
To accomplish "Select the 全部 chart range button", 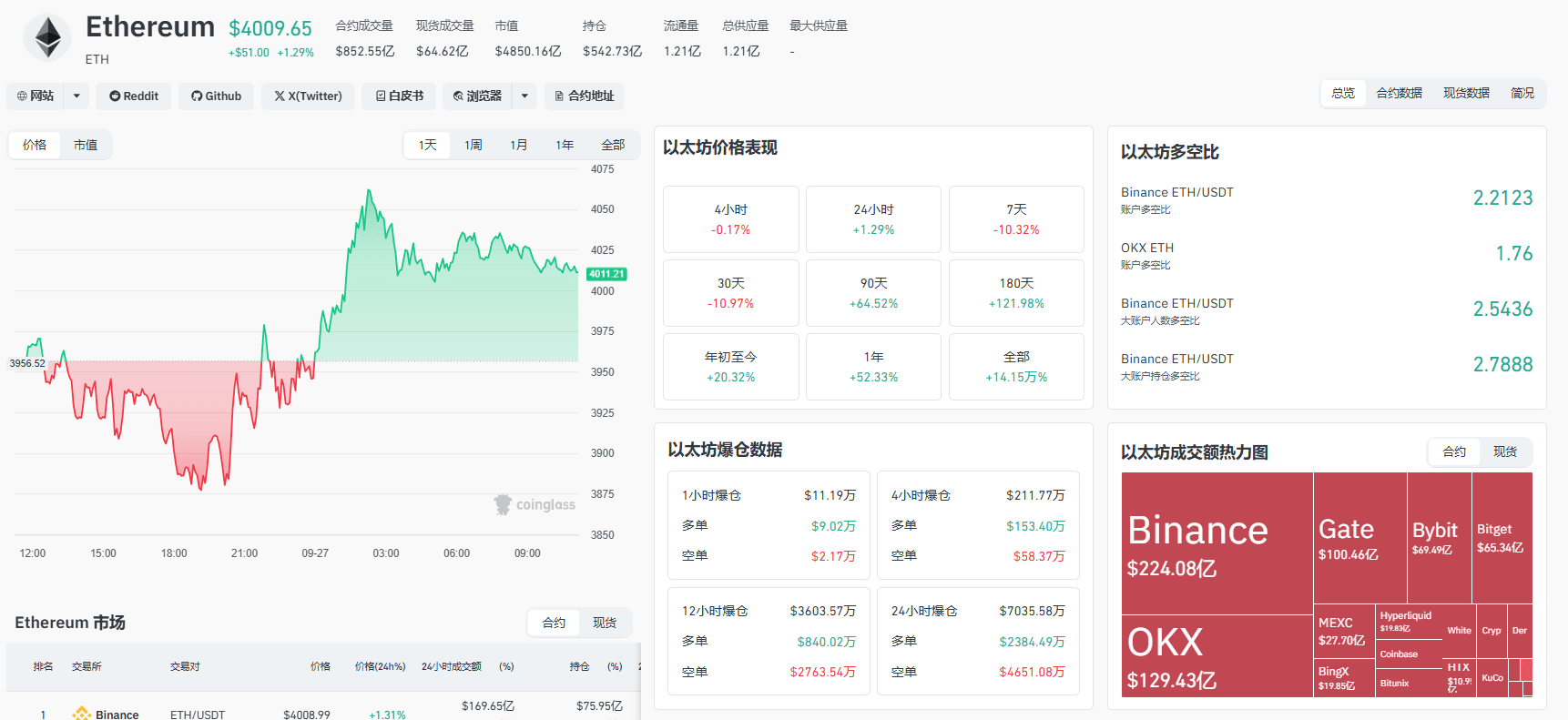I will [x=613, y=145].
